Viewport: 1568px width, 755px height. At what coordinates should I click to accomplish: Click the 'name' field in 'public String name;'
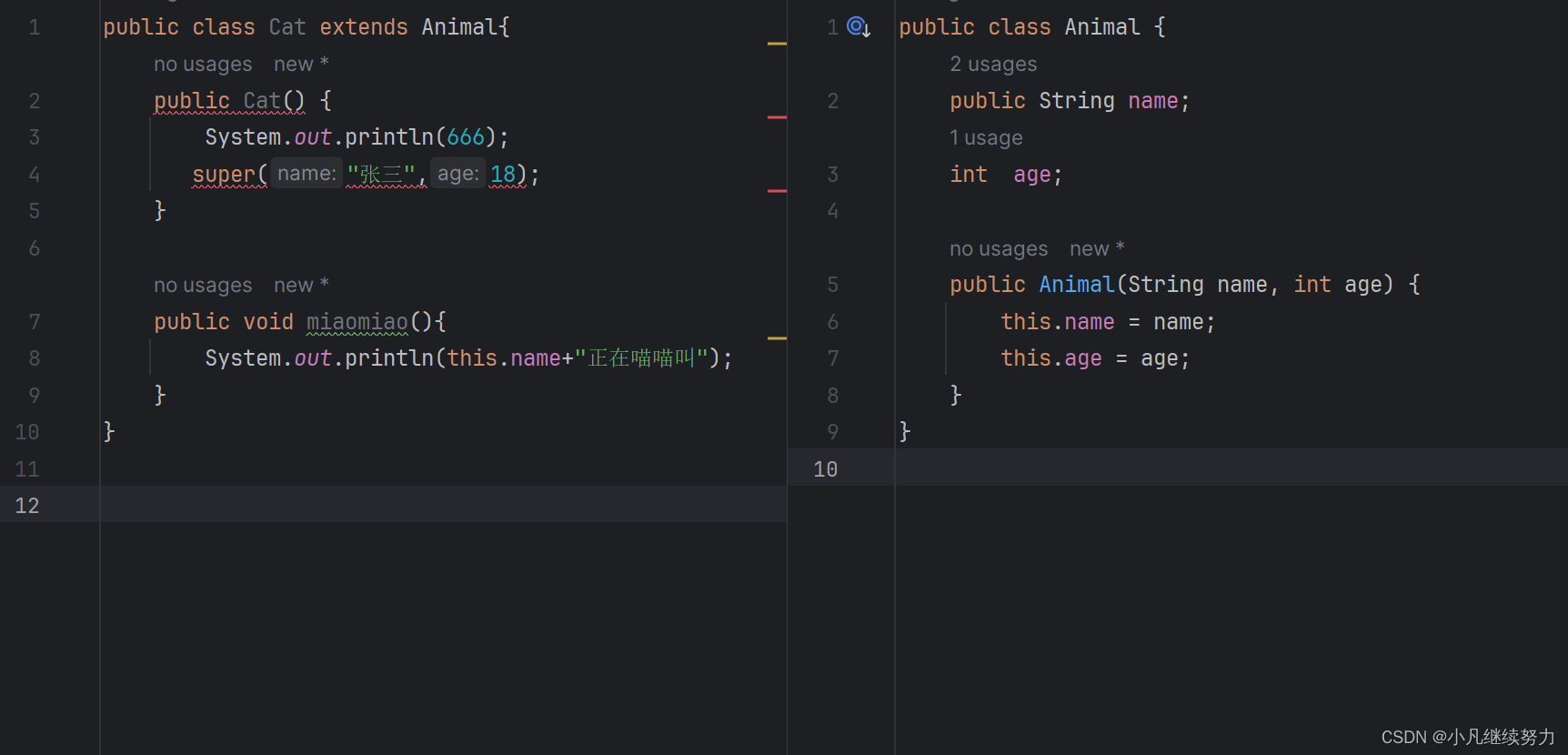tap(1153, 101)
